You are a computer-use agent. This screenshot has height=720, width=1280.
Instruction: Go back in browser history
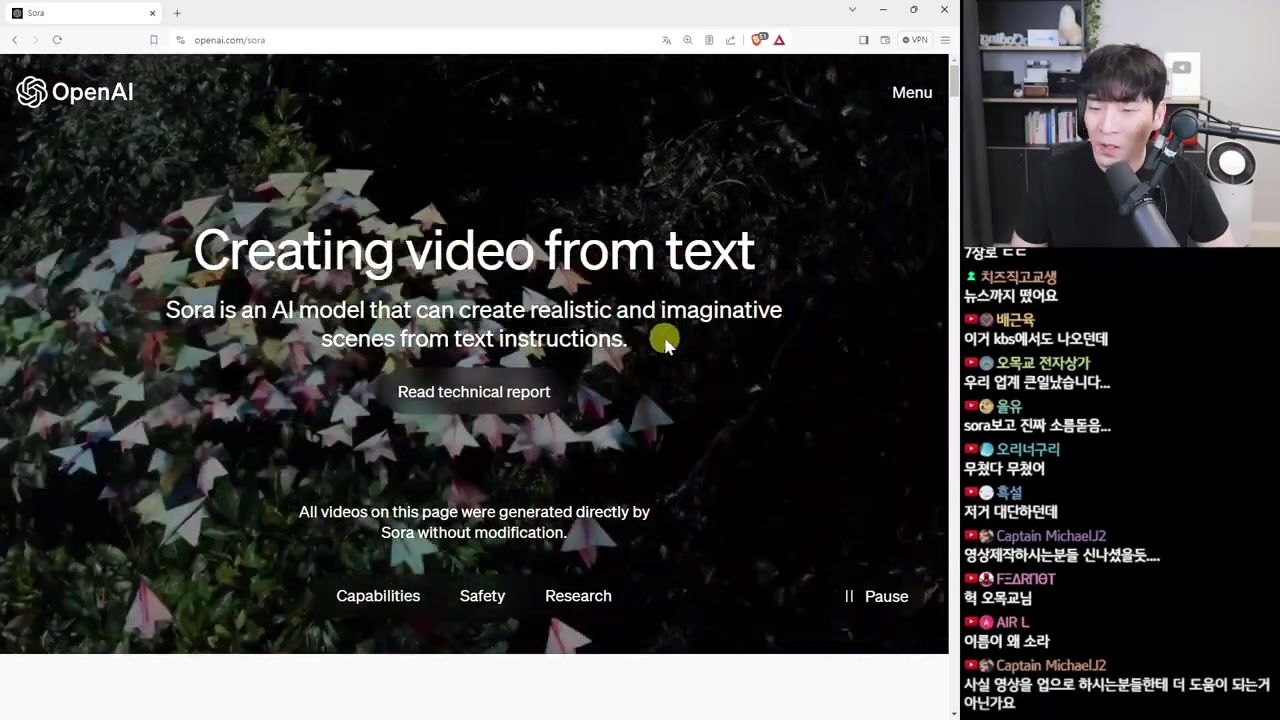(15, 40)
